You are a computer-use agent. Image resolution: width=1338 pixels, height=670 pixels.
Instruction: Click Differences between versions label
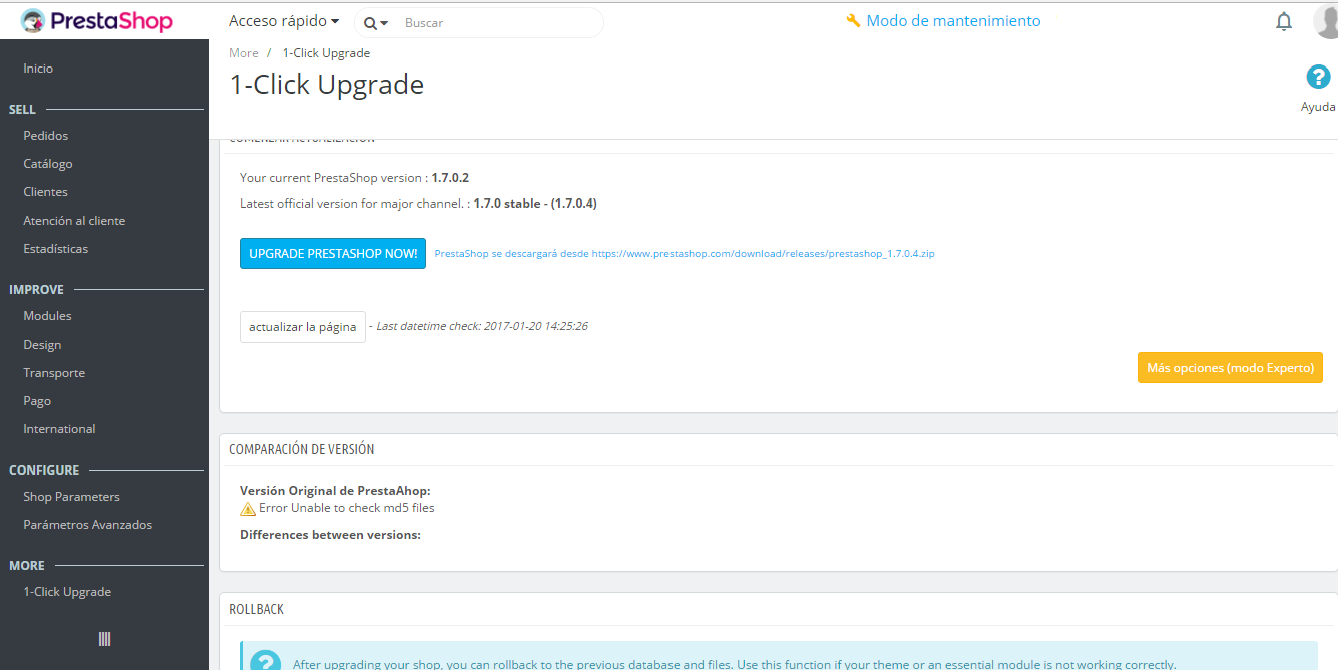tap(330, 535)
